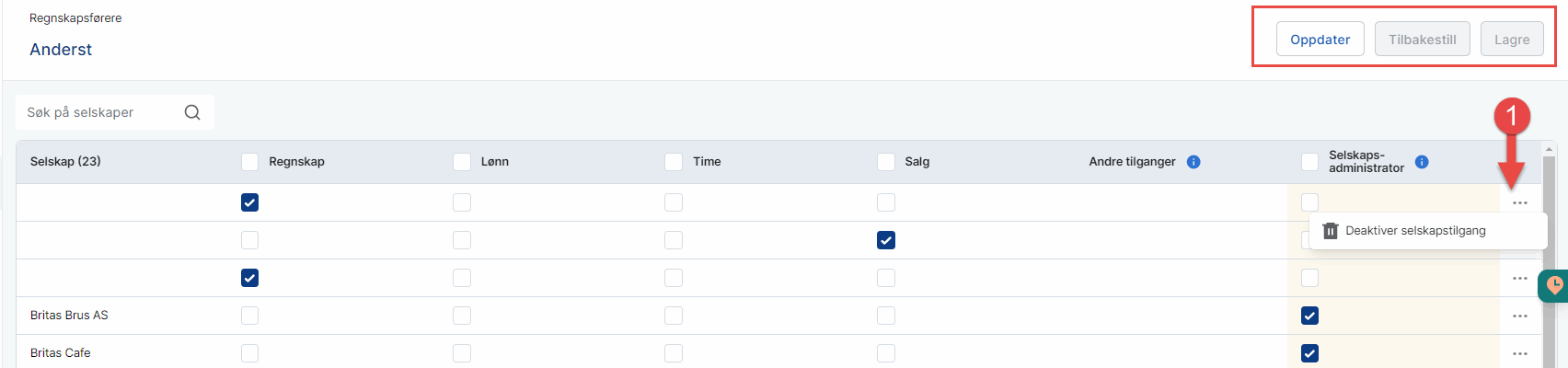
Task: Open three-dot menu on first company row
Action: coord(1520,203)
